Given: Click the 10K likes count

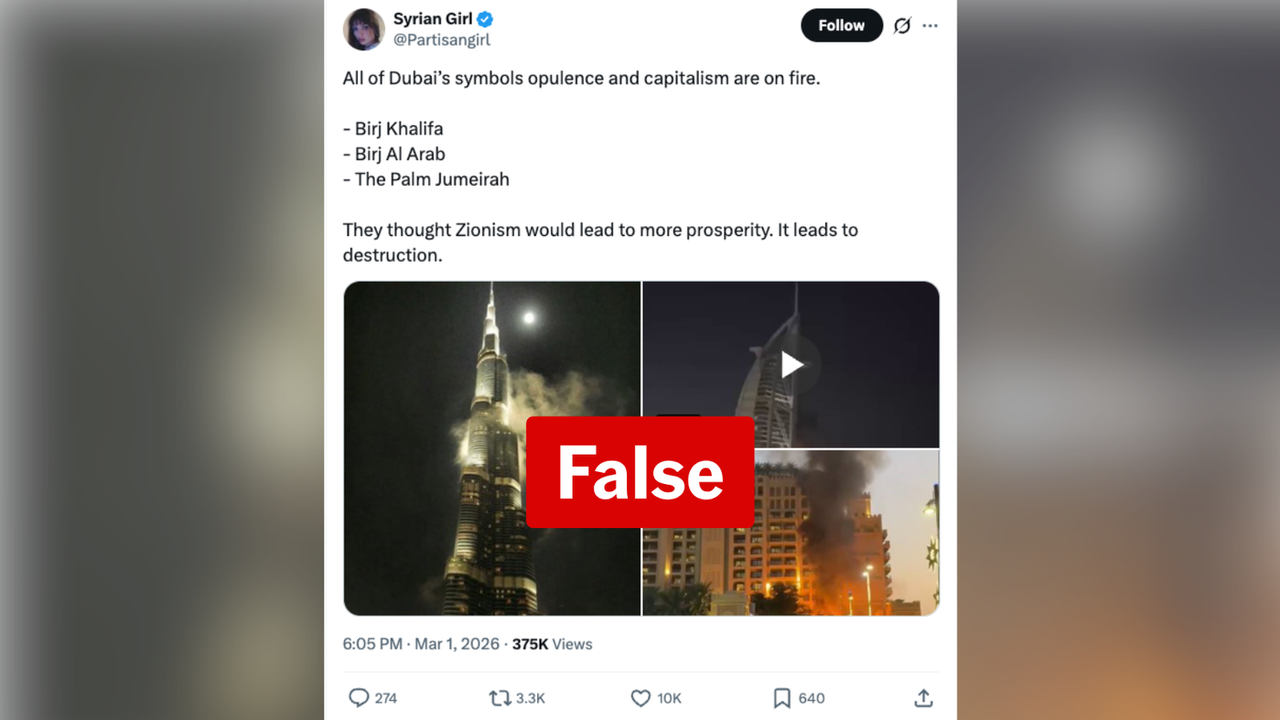Looking at the screenshot, I should 668,698.
